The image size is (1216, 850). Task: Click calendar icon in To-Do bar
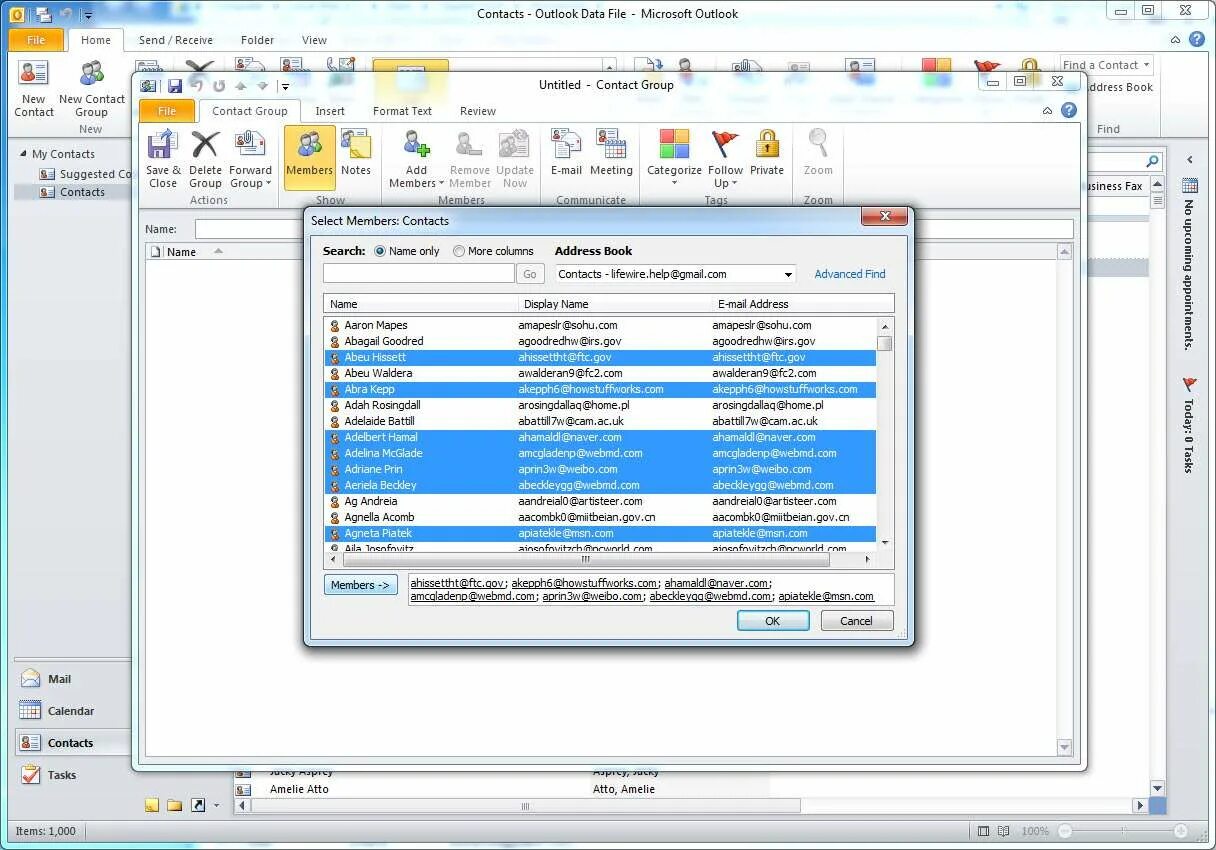(x=1189, y=186)
